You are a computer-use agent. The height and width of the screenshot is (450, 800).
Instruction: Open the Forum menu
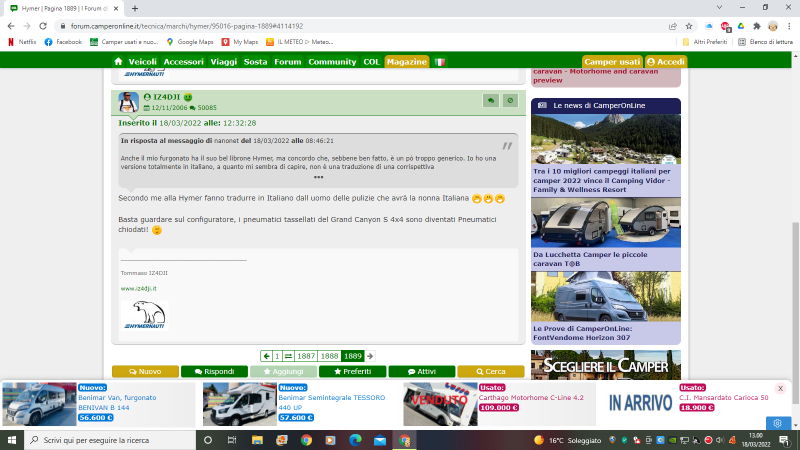click(288, 62)
